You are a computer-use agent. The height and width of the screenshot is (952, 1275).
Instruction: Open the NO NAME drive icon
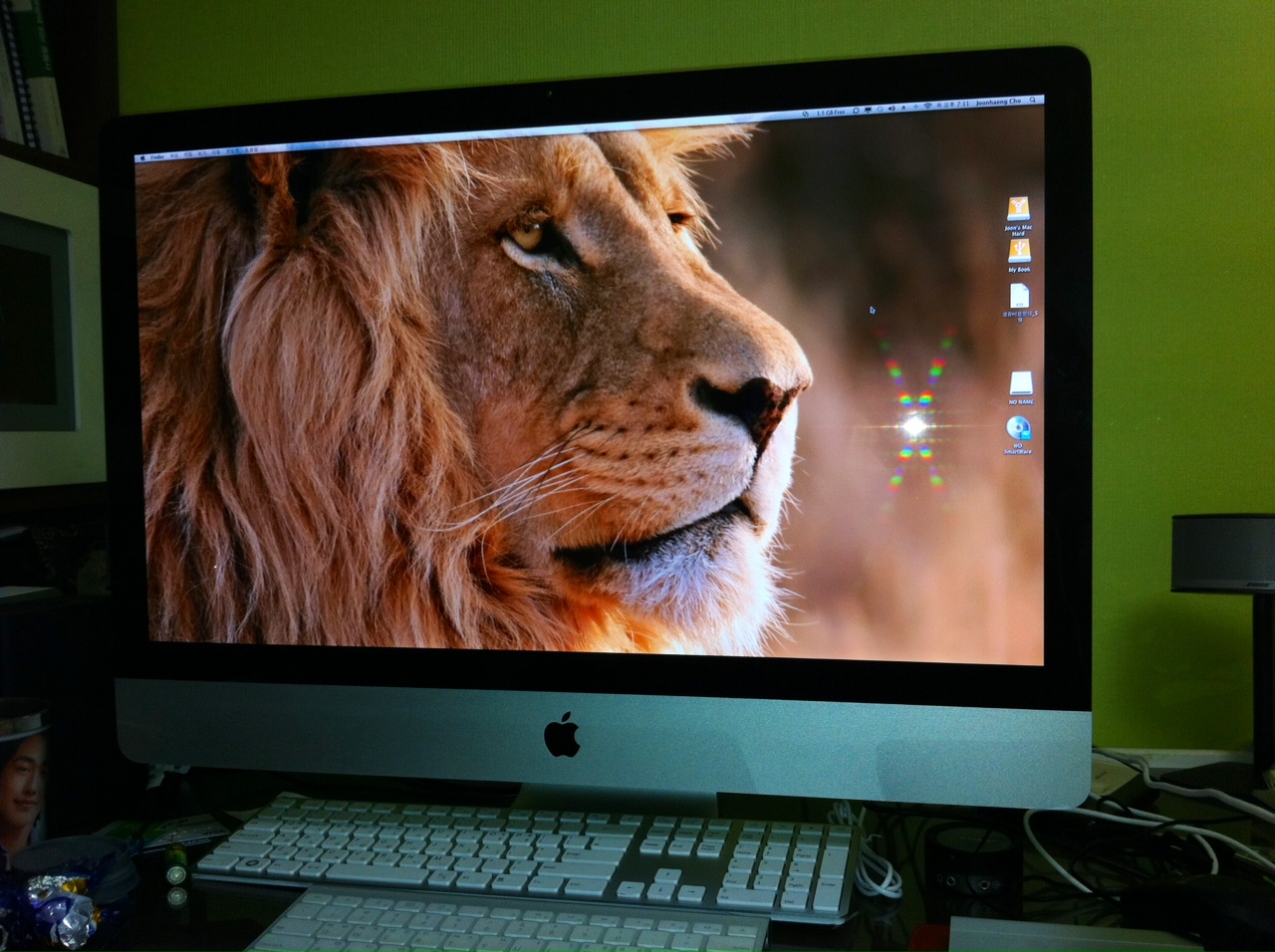coord(1020,384)
